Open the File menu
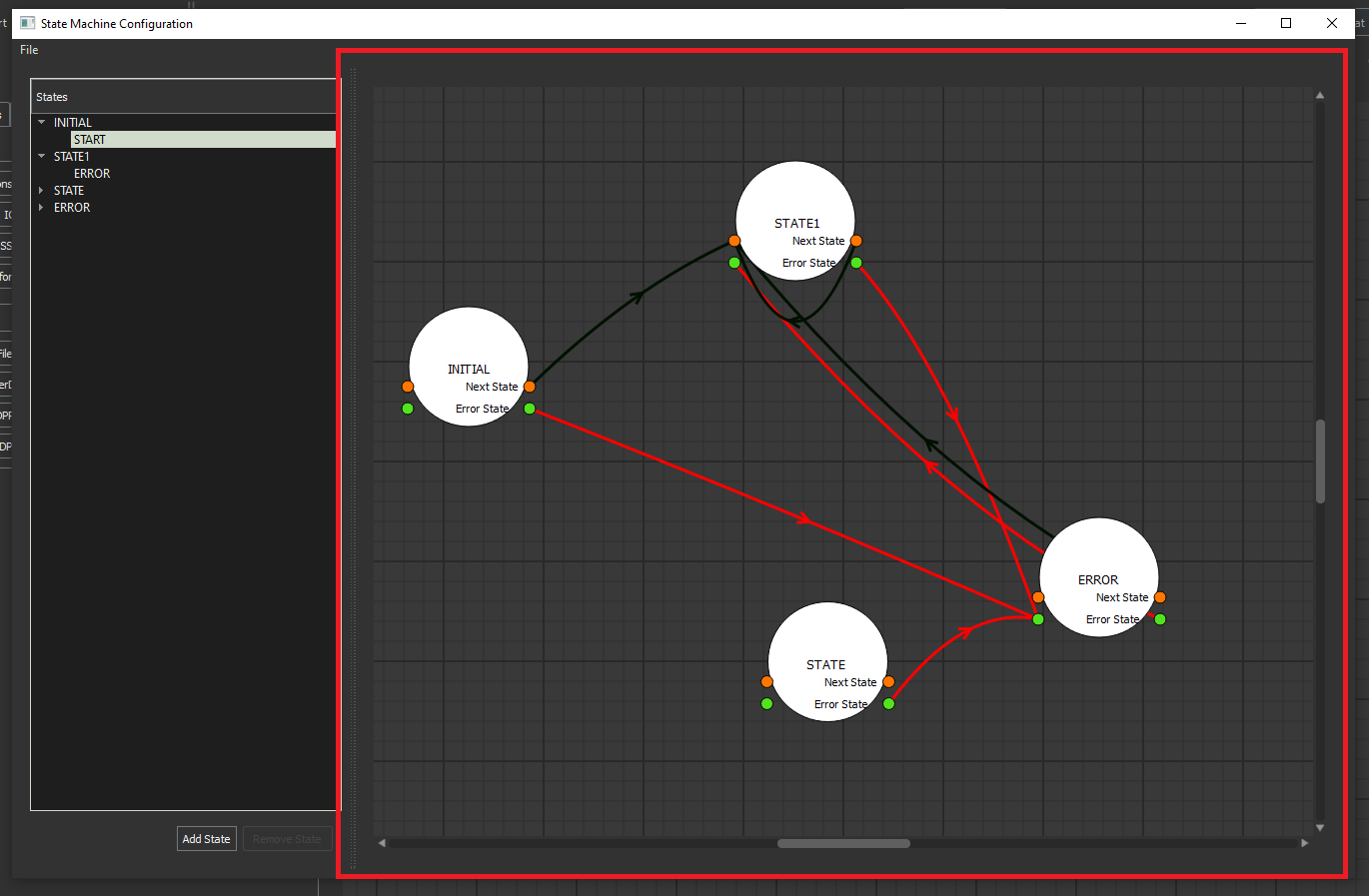This screenshot has width=1369, height=896. (x=28, y=49)
